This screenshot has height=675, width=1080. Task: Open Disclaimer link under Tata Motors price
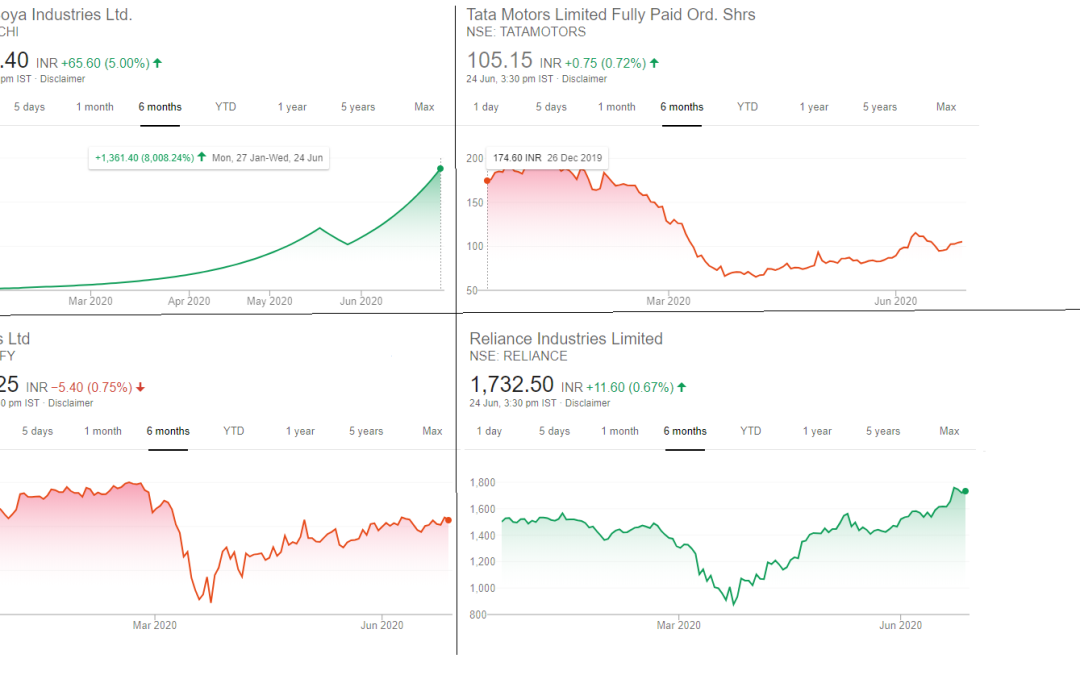coord(584,79)
